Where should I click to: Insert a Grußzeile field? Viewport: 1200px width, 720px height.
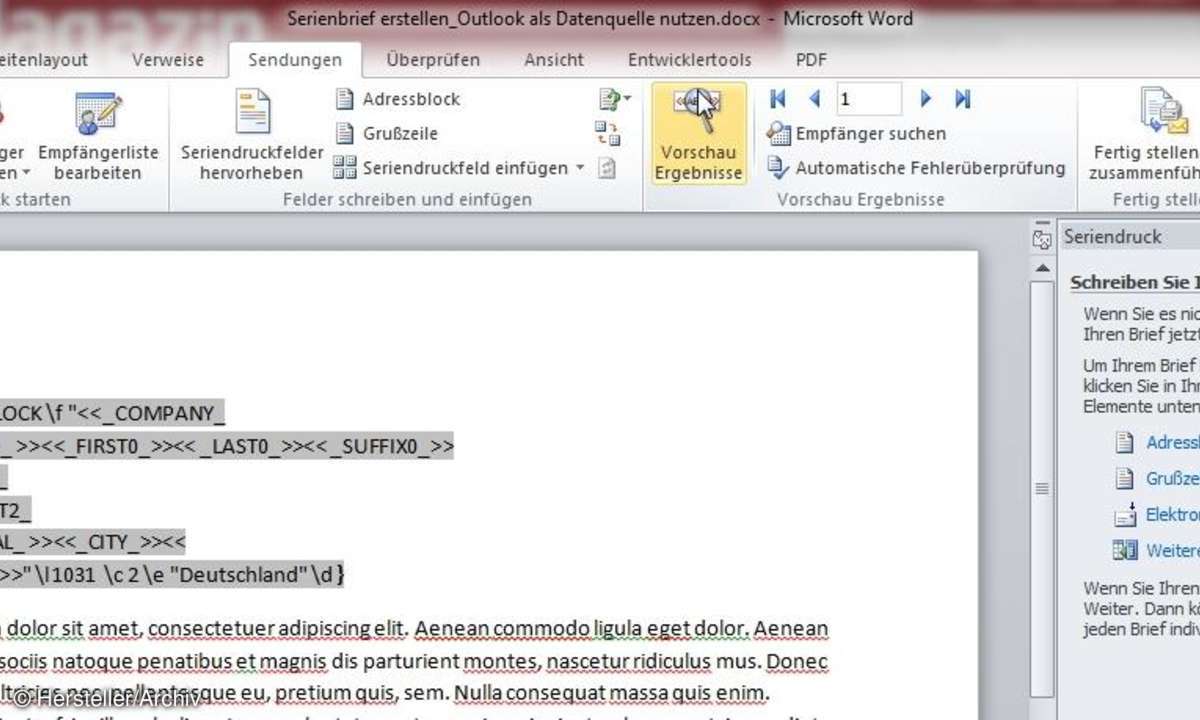[x=386, y=133]
